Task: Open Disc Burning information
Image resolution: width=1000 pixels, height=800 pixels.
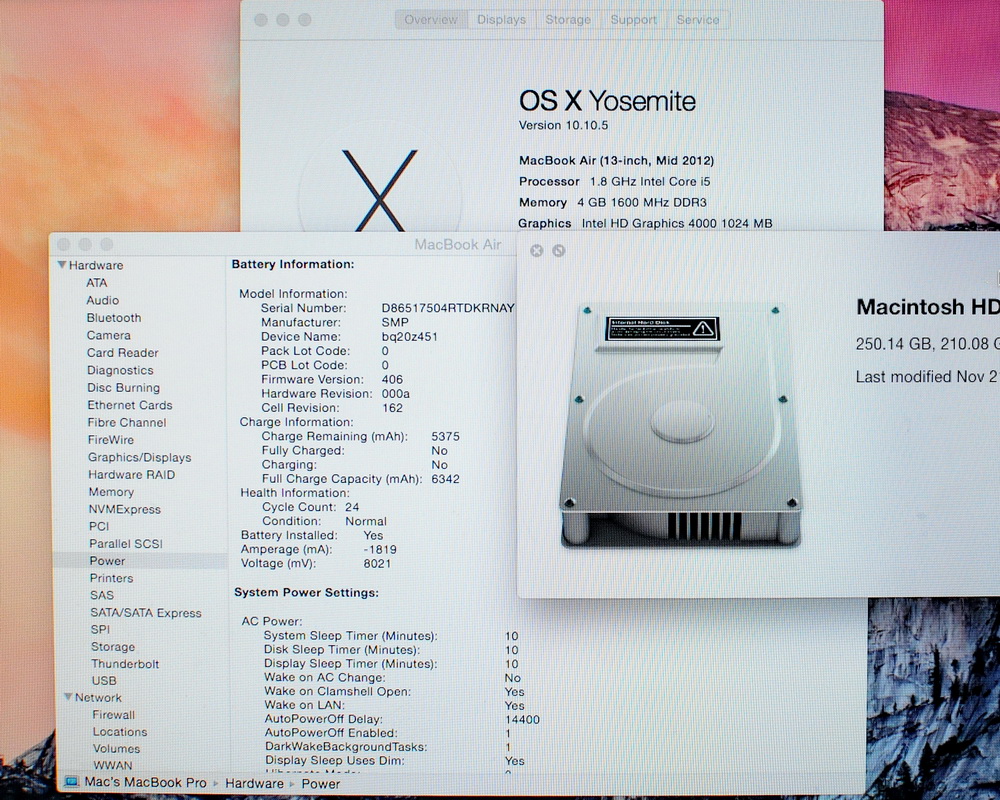Action: (x=124, y=387)
